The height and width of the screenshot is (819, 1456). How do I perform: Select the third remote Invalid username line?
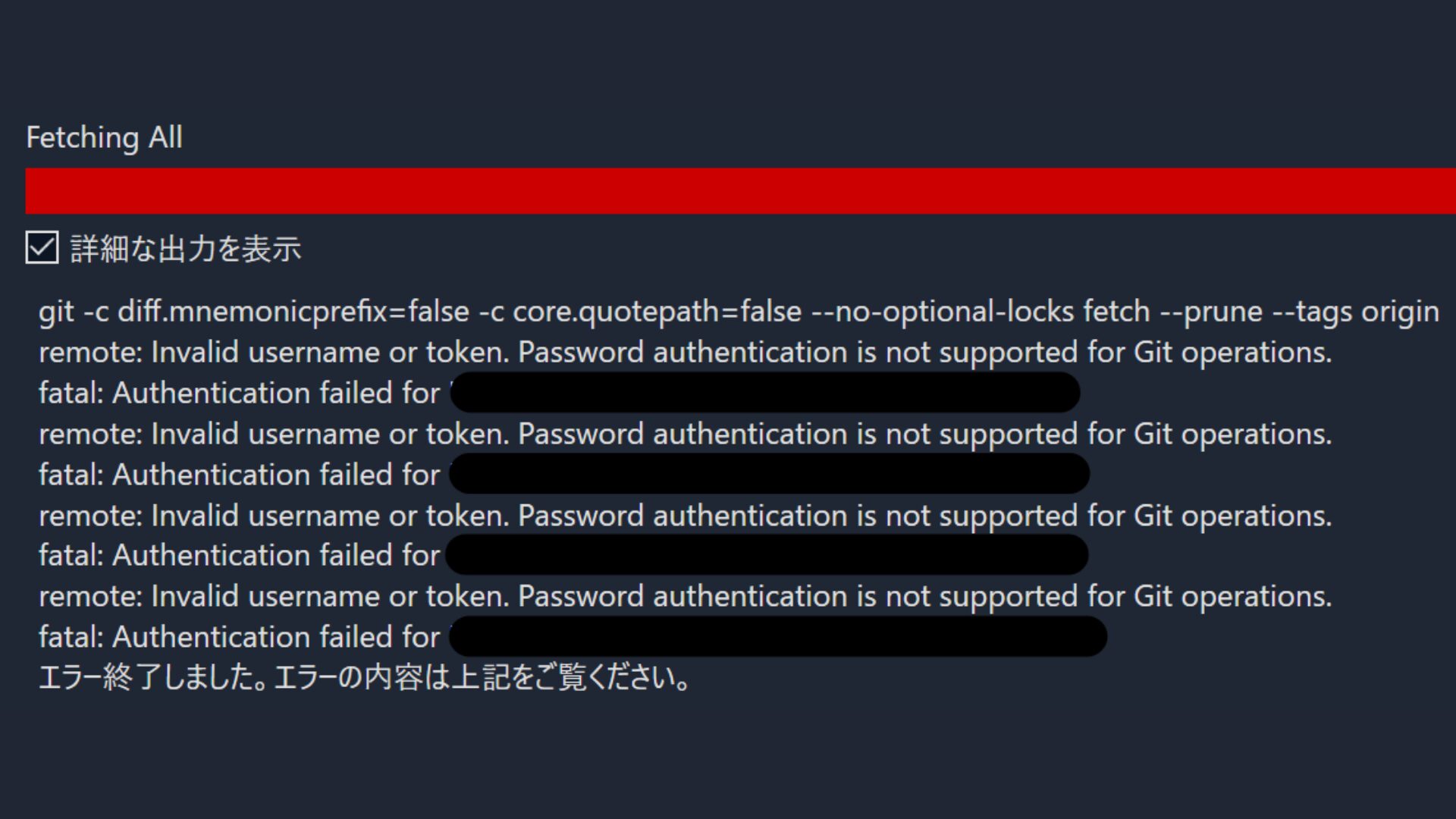pos(685,516)
